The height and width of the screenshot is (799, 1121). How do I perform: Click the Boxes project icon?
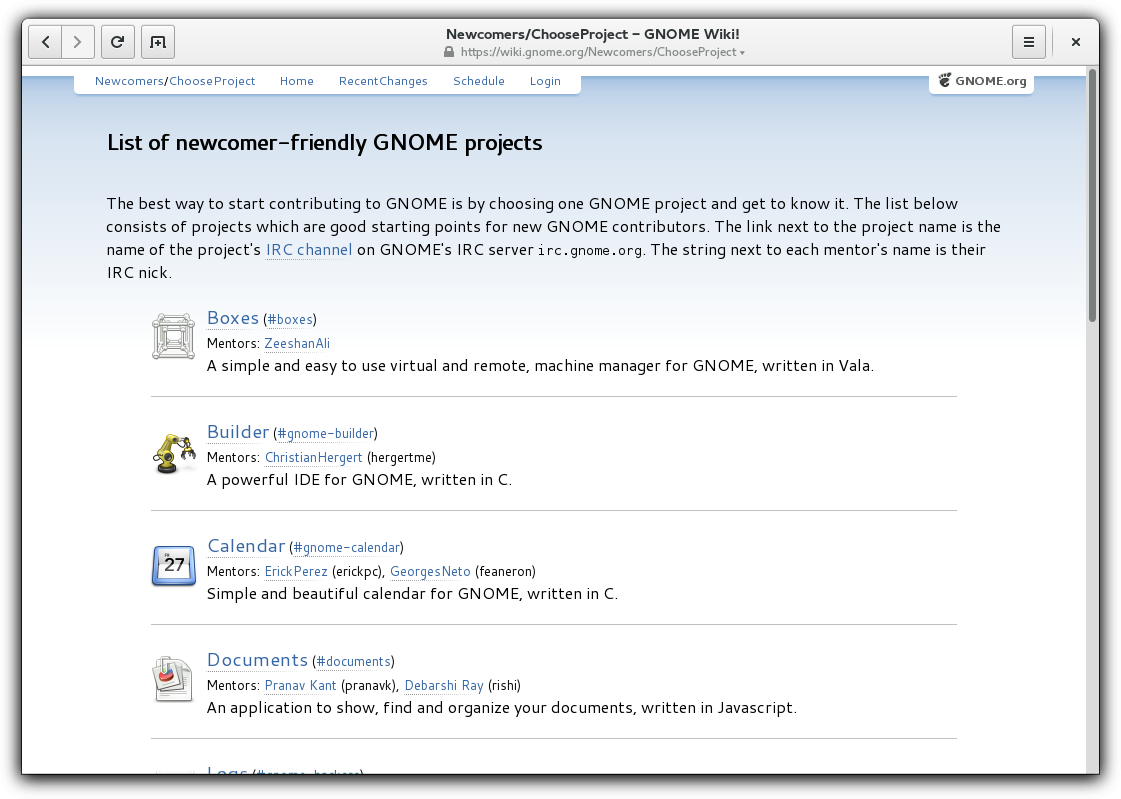point(173,336)
